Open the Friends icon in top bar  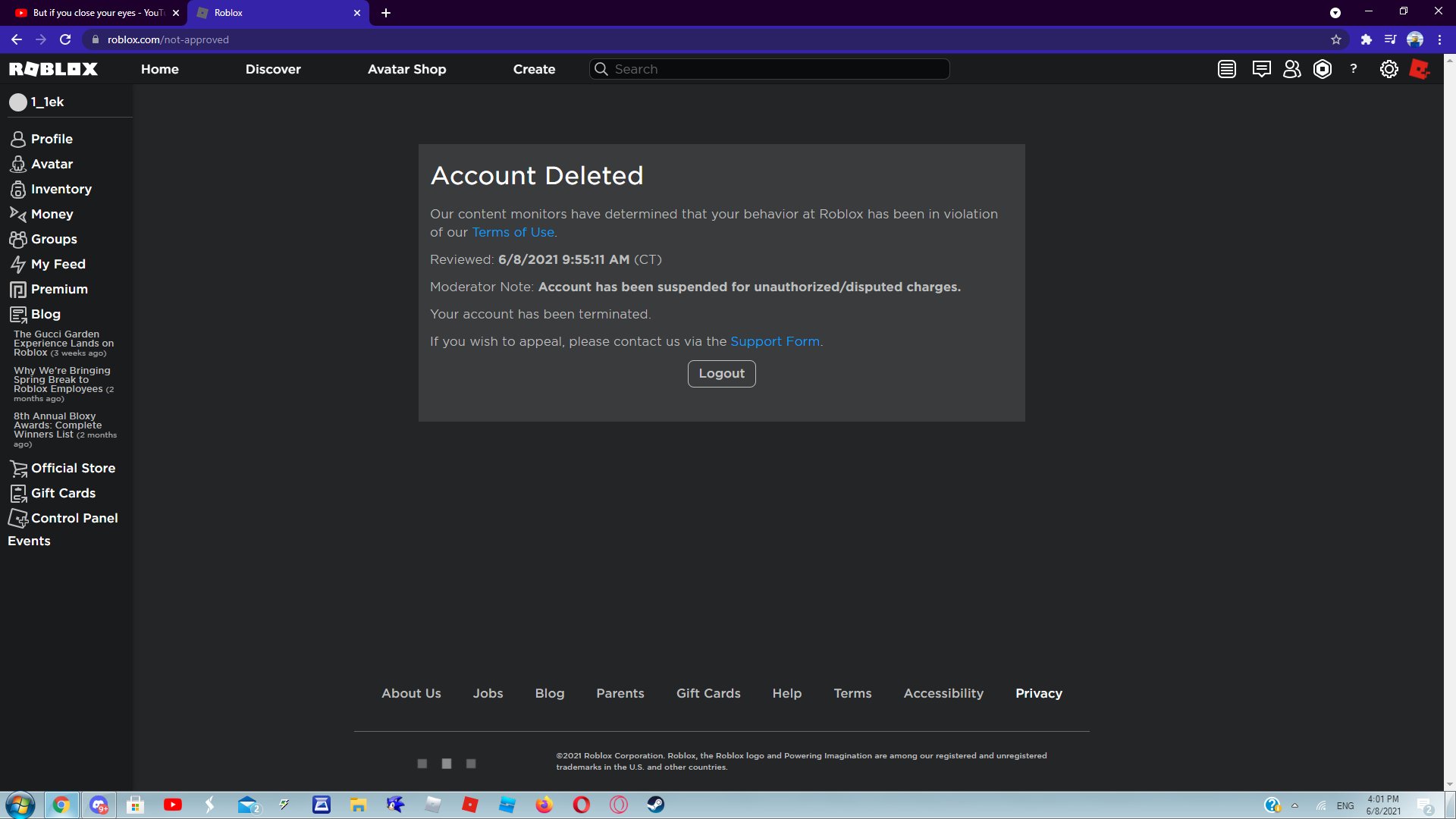(x=1291, y=69)
